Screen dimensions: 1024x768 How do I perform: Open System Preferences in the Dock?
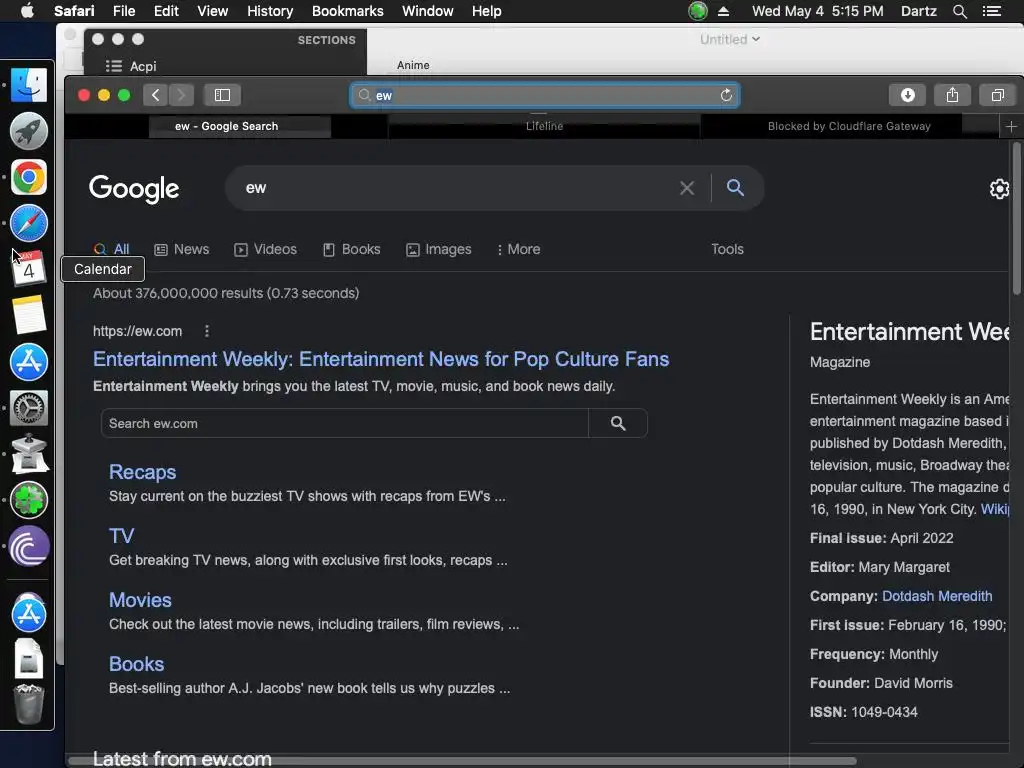click(x=29, y=408)
